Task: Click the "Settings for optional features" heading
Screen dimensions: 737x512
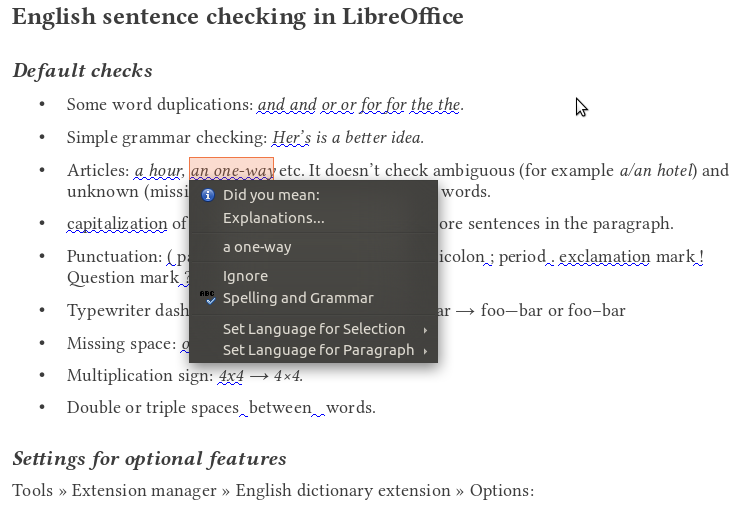Action: click(x=149, y=459)
